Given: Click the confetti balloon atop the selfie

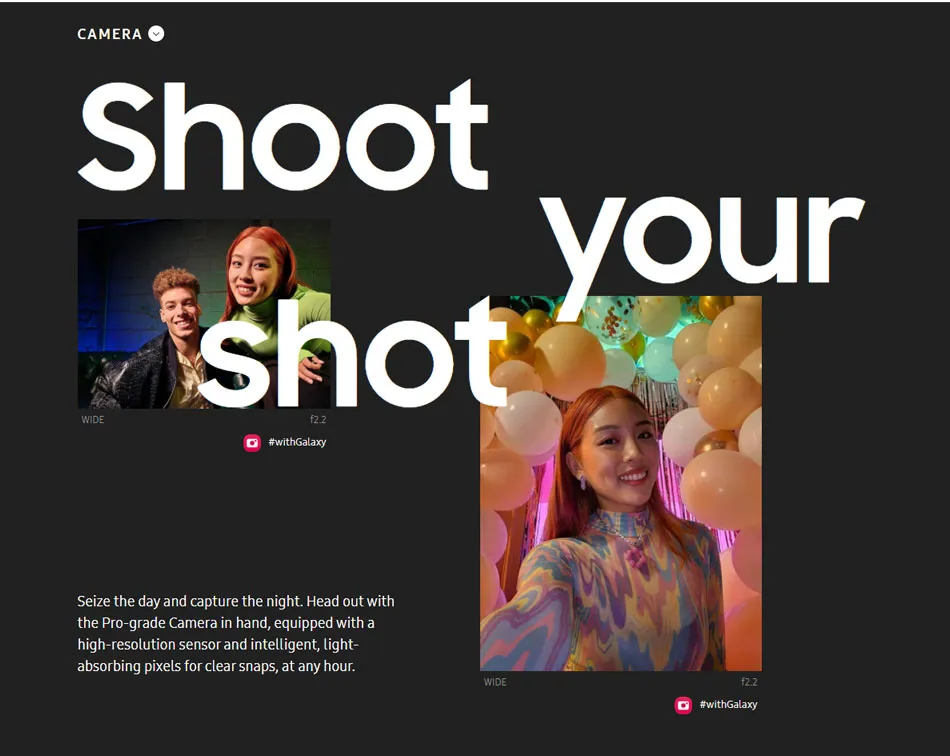Looking at the screenshot, I should click(x=612, y=318).
